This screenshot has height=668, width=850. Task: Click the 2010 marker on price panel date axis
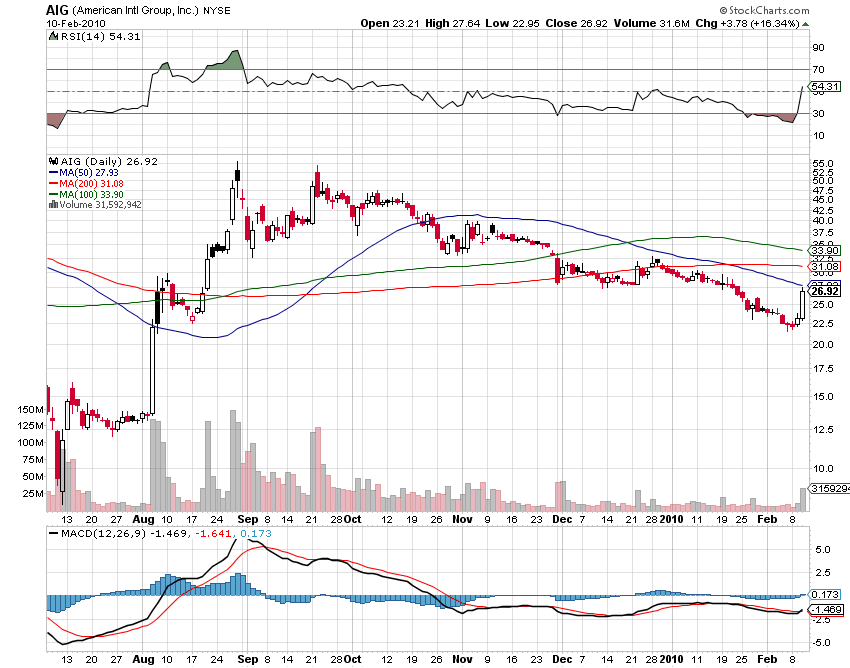pos(671,519)
